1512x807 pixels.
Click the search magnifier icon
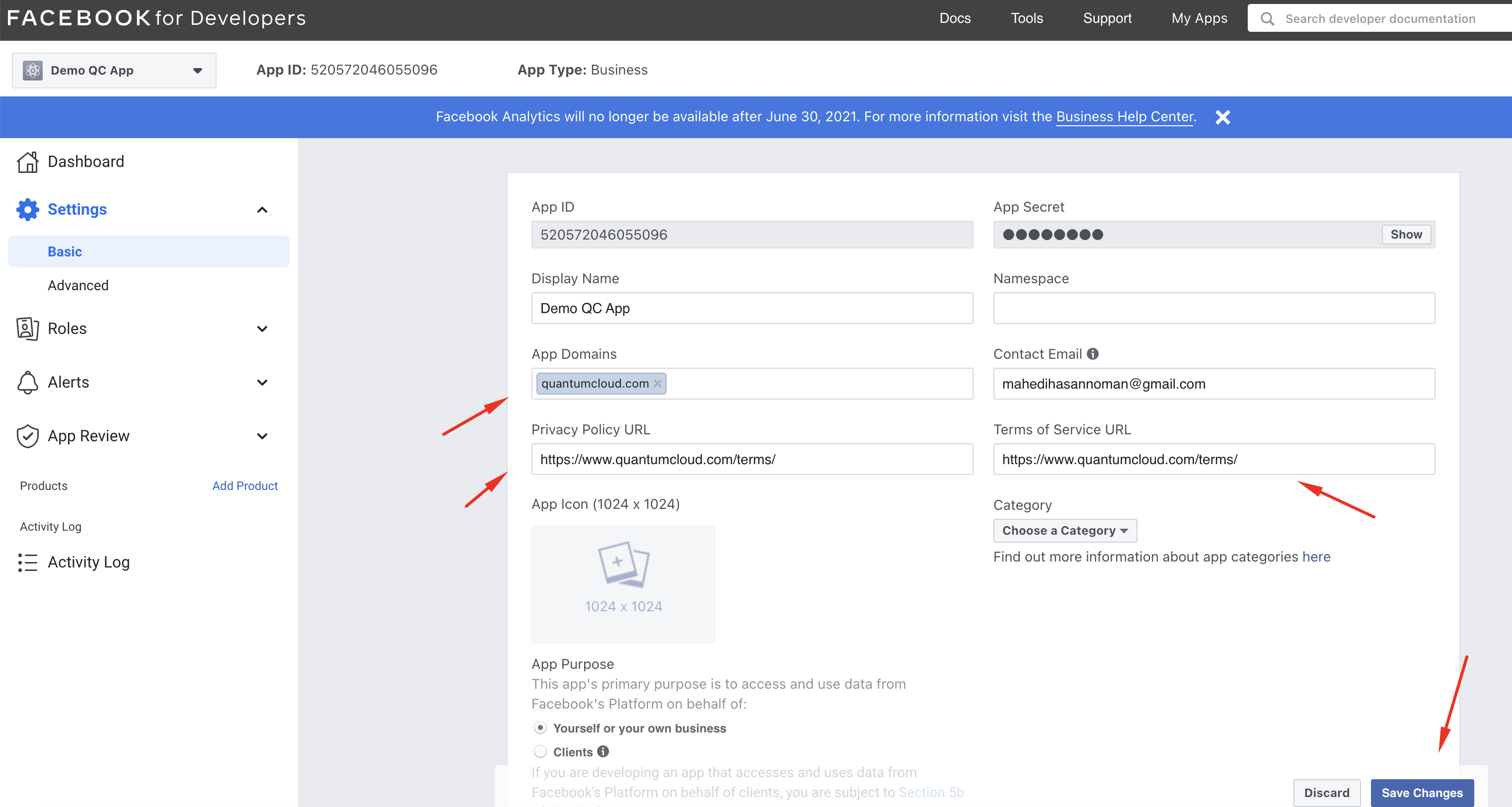[1267, 19]
